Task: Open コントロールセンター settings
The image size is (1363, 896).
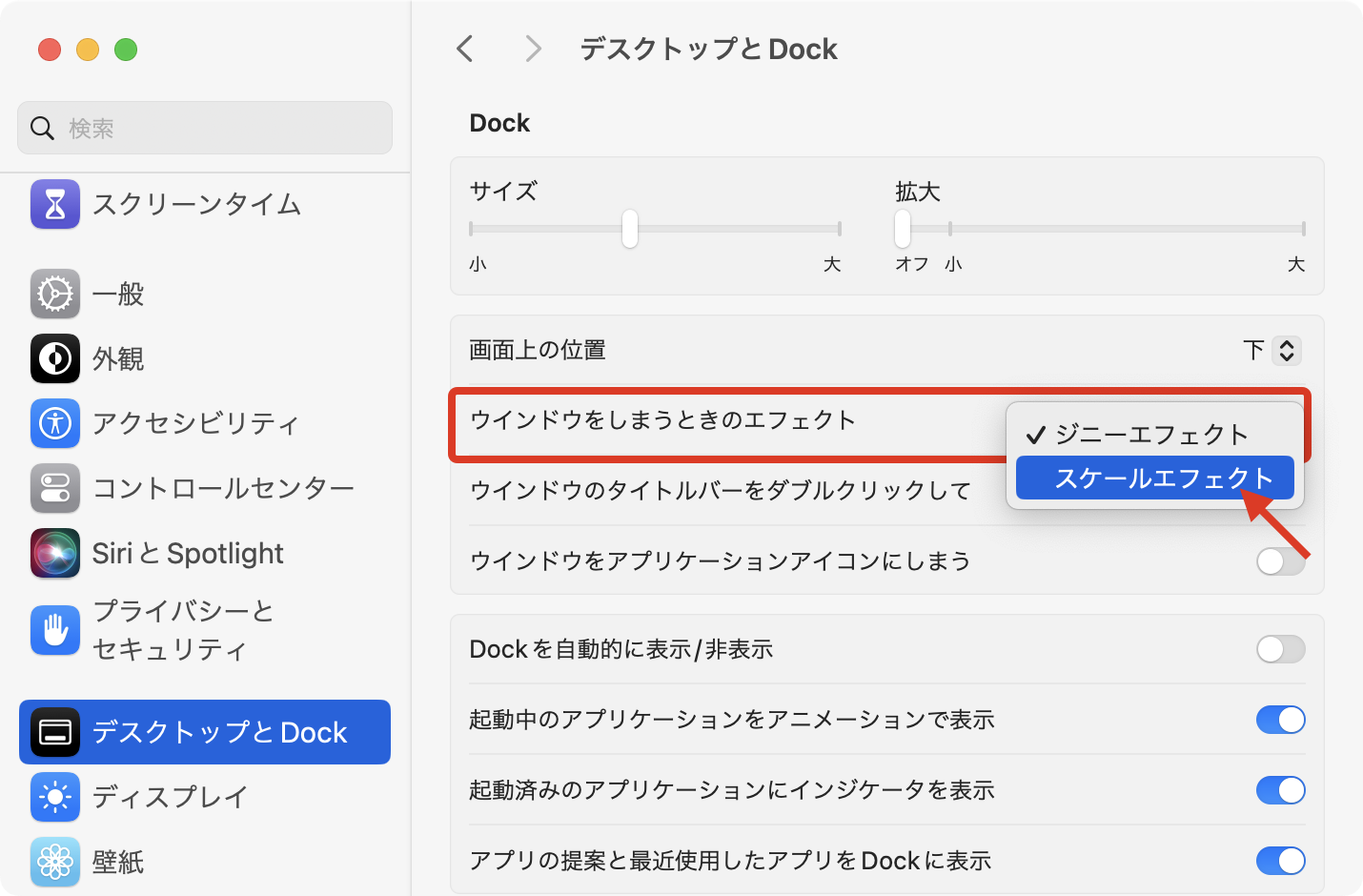Action: coord(205,488)
